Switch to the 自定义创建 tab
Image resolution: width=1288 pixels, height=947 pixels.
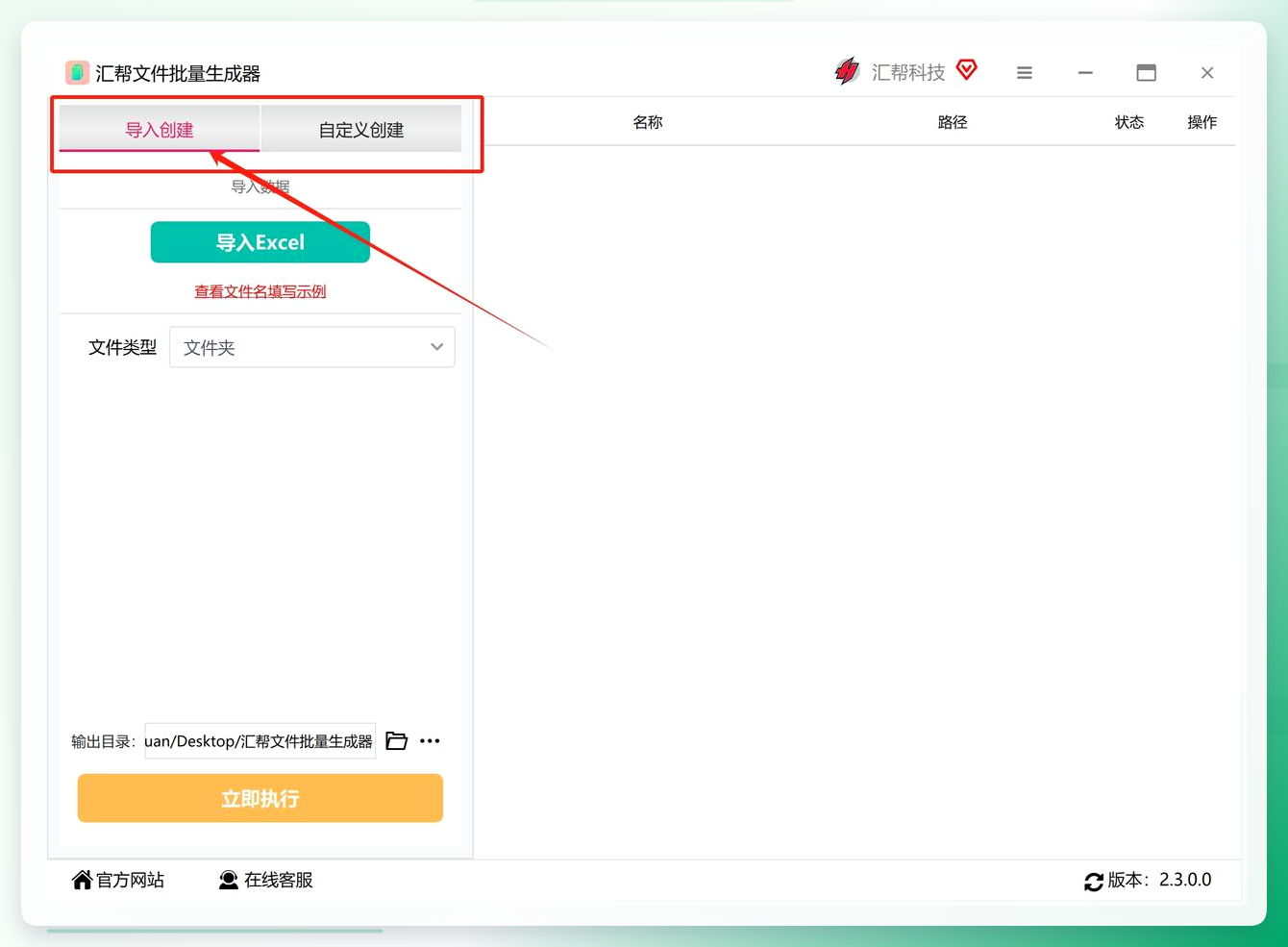361,129
